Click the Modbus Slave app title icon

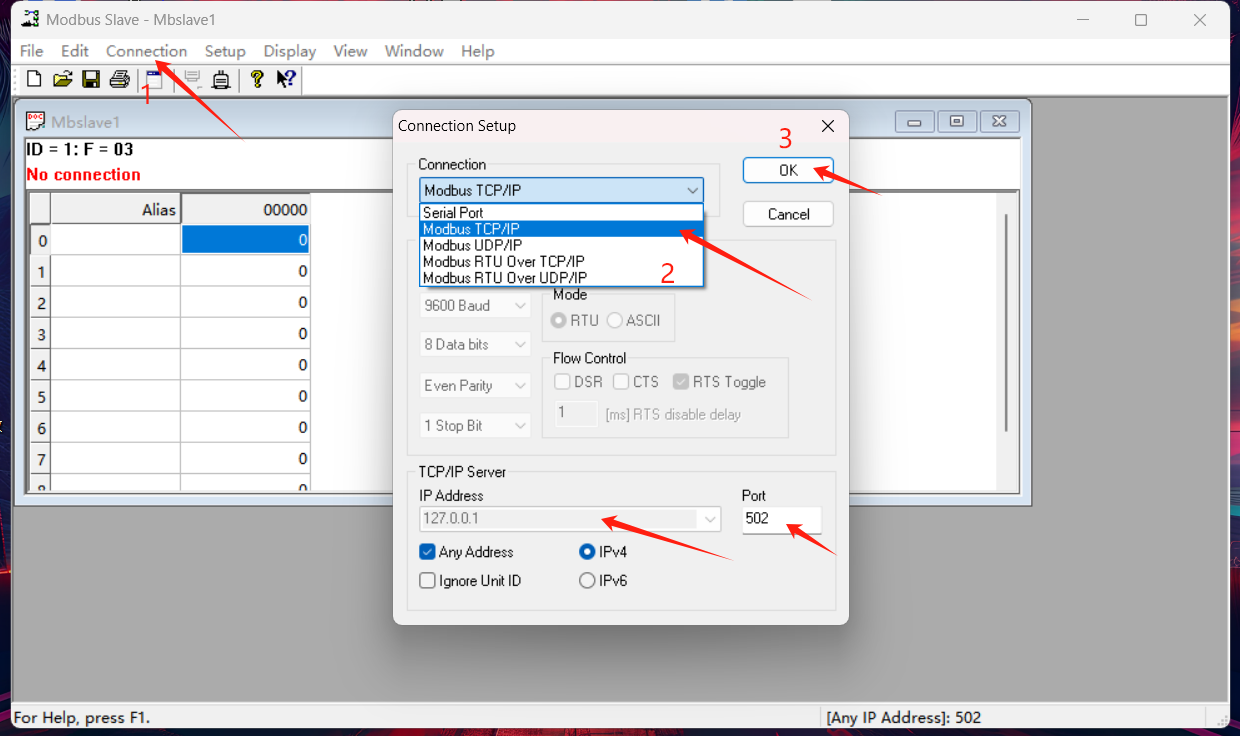(30, 19)
